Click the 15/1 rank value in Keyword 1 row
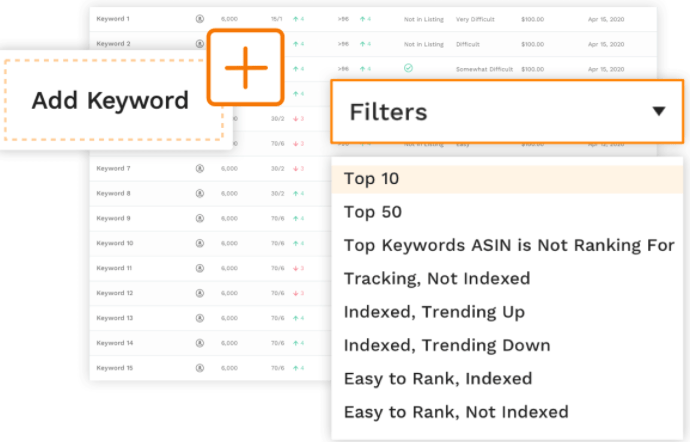This screenshot has height=442, width=690. click(x=276, y=19)
